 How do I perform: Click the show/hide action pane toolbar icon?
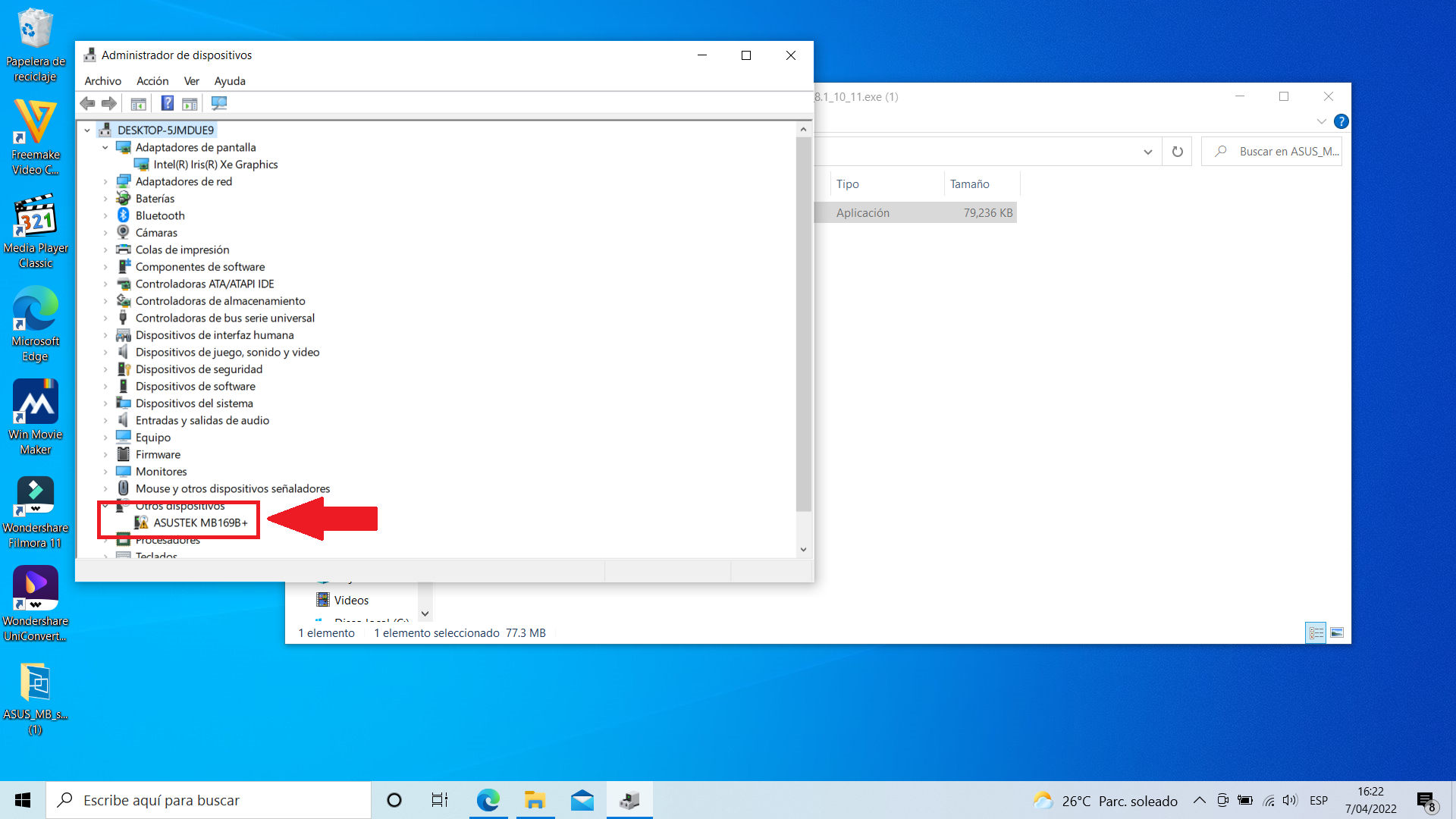[190, 103]
